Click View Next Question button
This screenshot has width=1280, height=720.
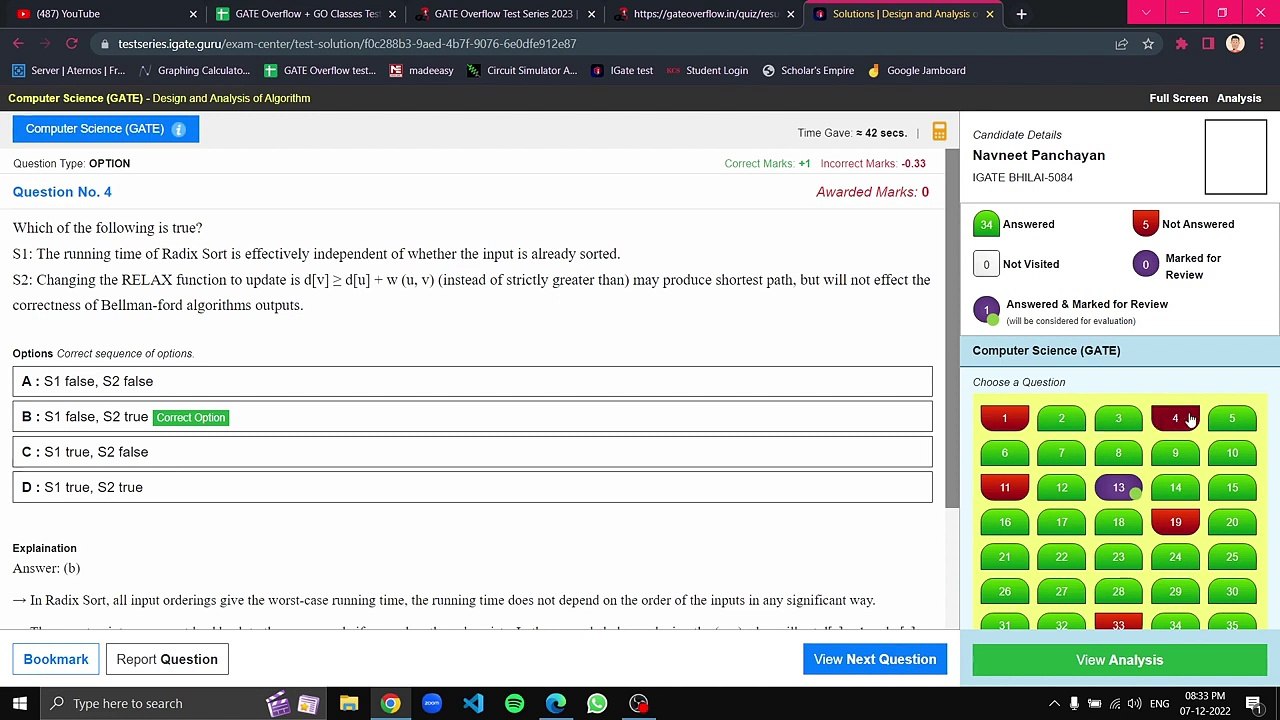coord(875,659)
